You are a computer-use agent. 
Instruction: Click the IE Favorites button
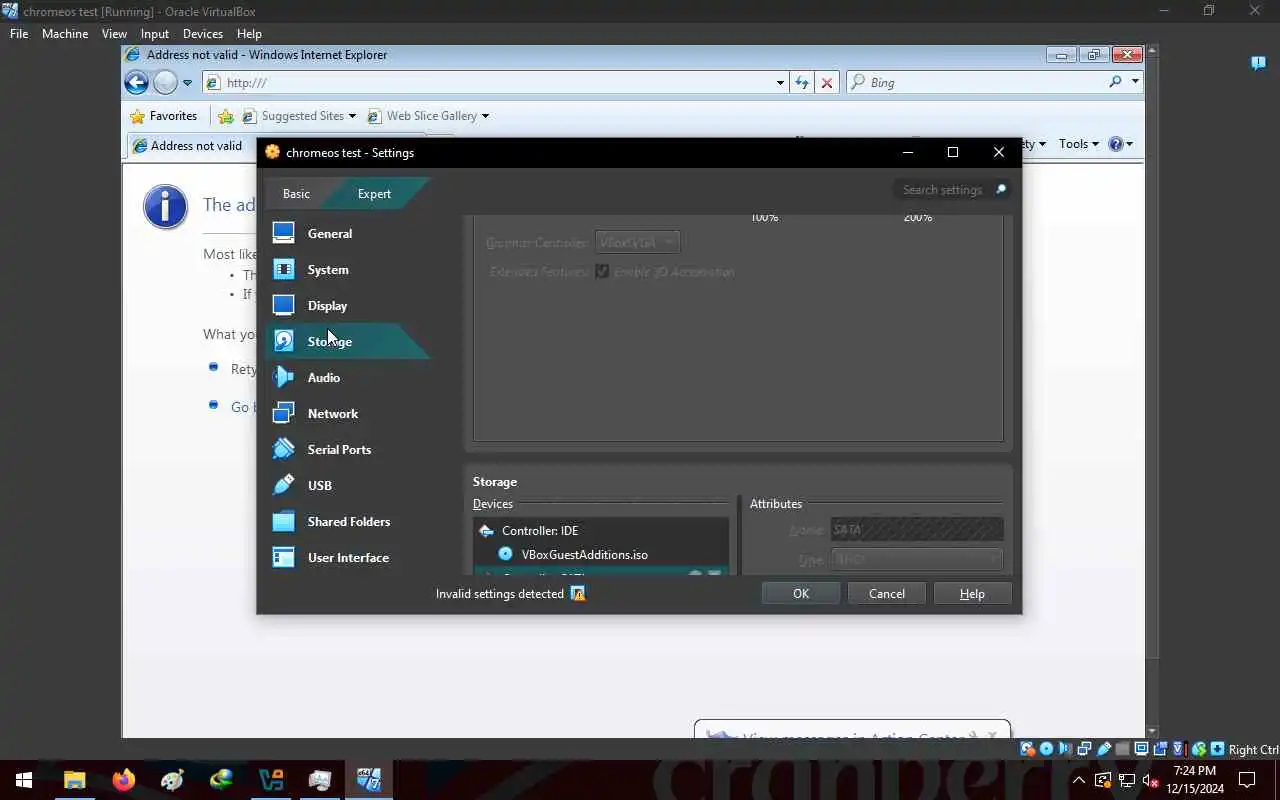coord(164,116)
